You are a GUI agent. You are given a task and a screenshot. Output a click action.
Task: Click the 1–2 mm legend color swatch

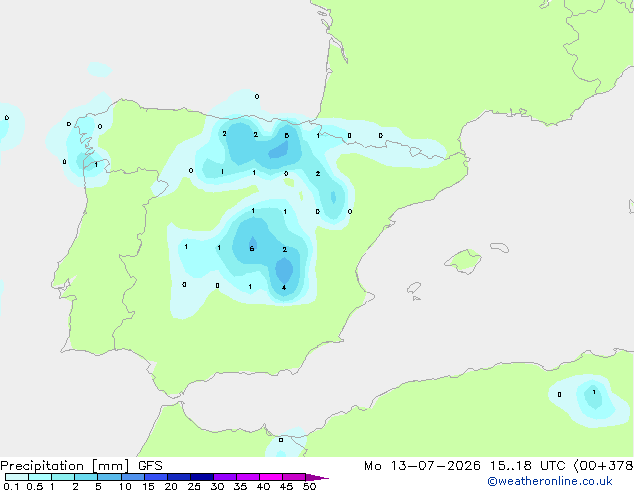point(63,477)
